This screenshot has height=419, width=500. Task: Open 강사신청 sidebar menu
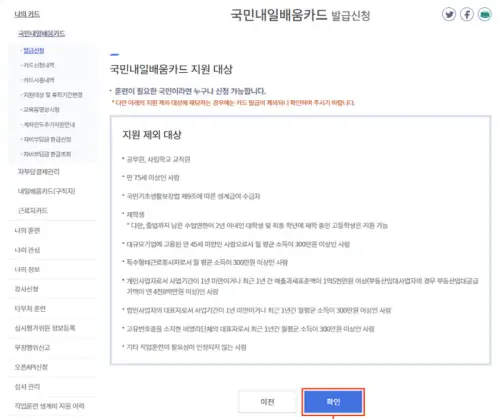click(x=26, y=289)
